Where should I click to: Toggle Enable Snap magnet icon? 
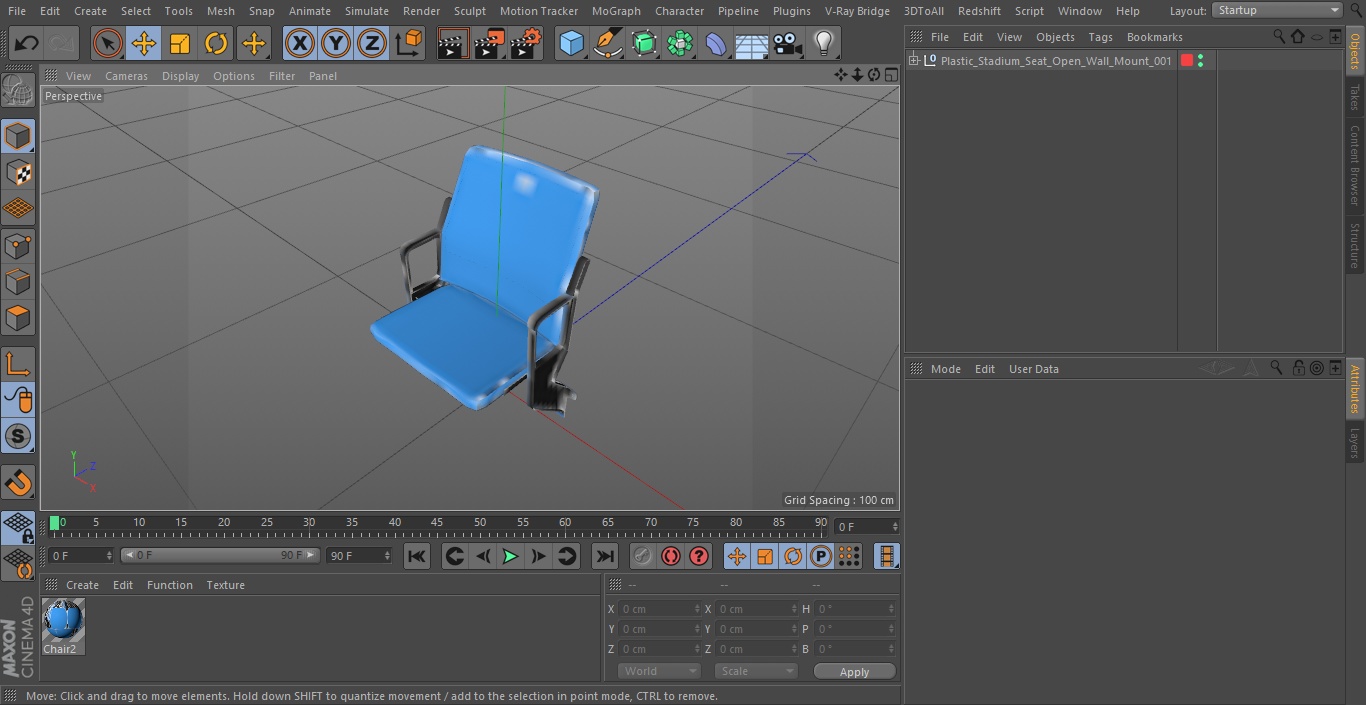[x=18, y=483]
